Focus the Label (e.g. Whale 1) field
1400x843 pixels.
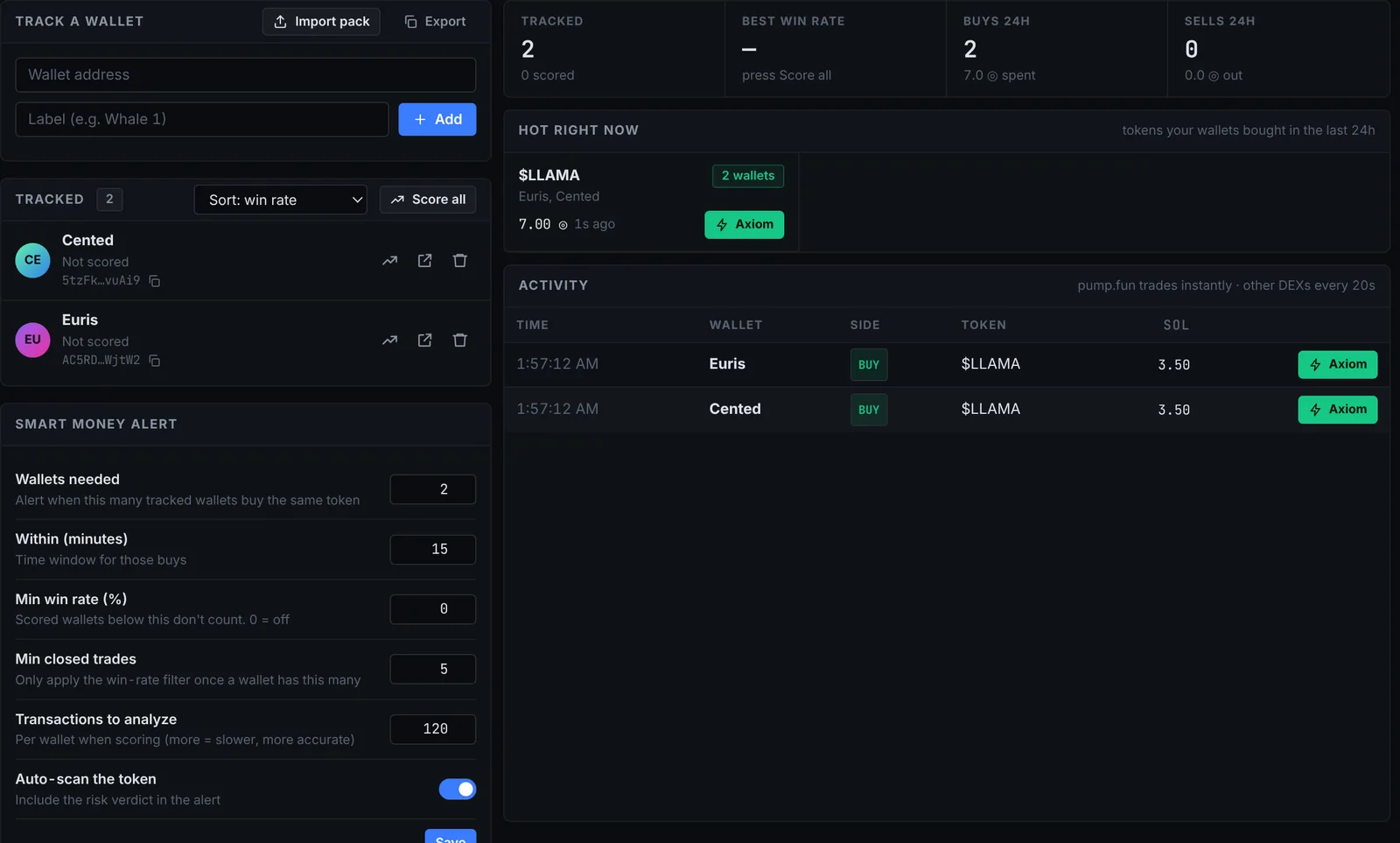(202, 119)
